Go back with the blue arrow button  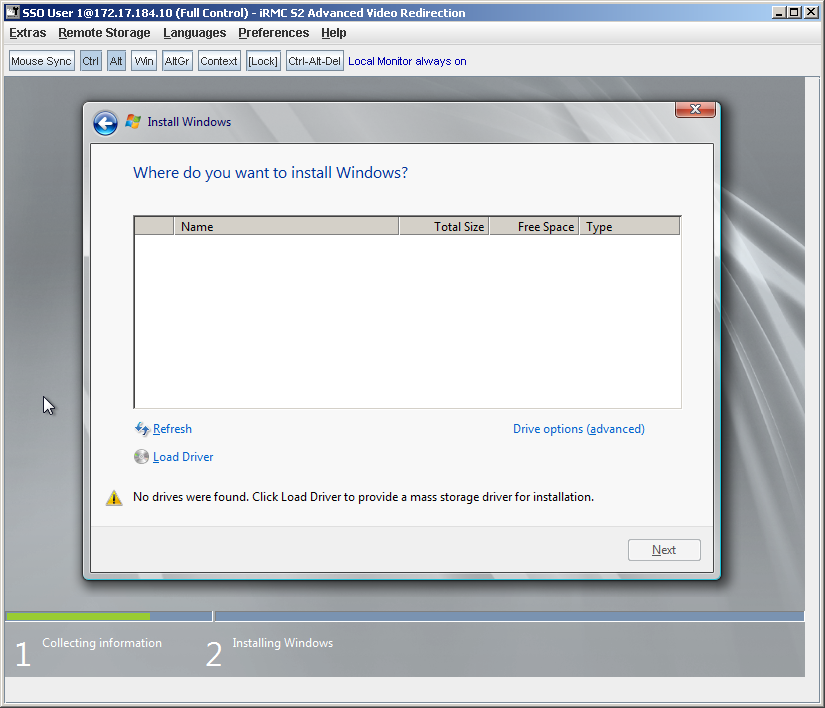click(105, 124)
